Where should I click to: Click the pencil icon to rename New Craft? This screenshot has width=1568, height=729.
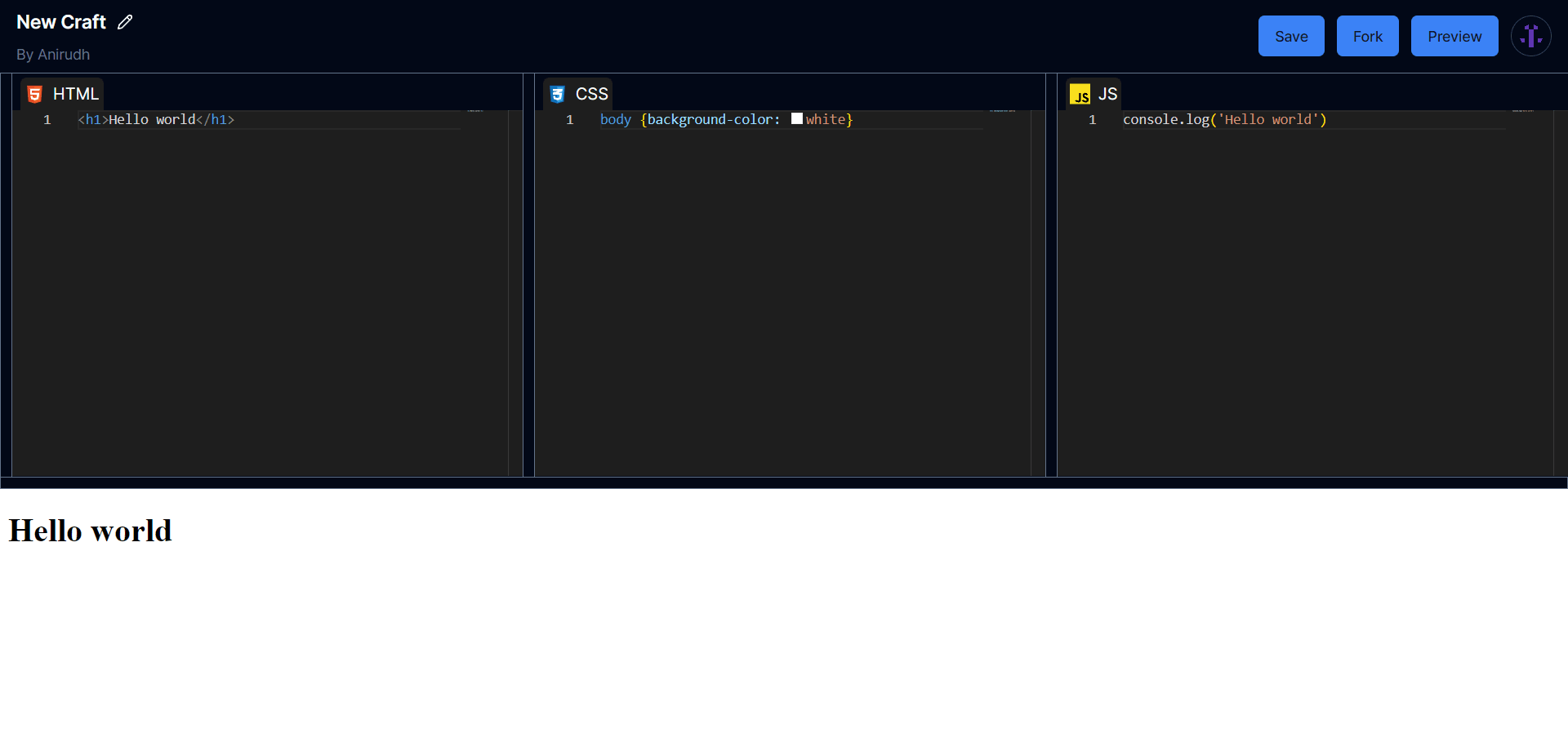125,22
